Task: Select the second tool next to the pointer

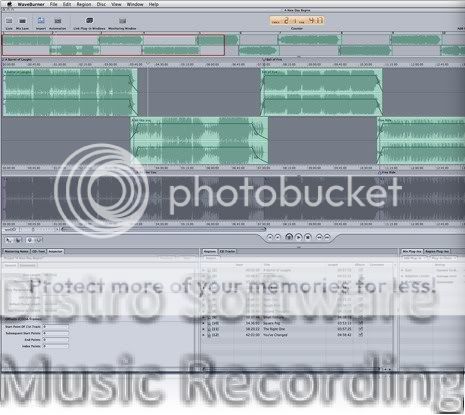Action: (19, 240)
